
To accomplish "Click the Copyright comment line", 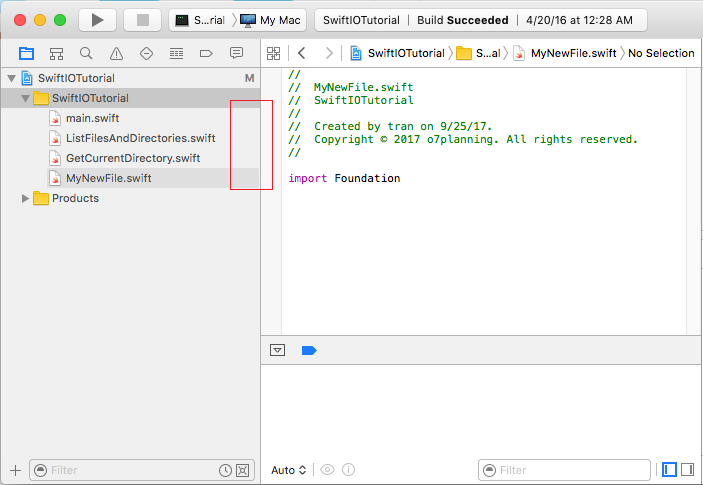I will [x=463, y=139].
